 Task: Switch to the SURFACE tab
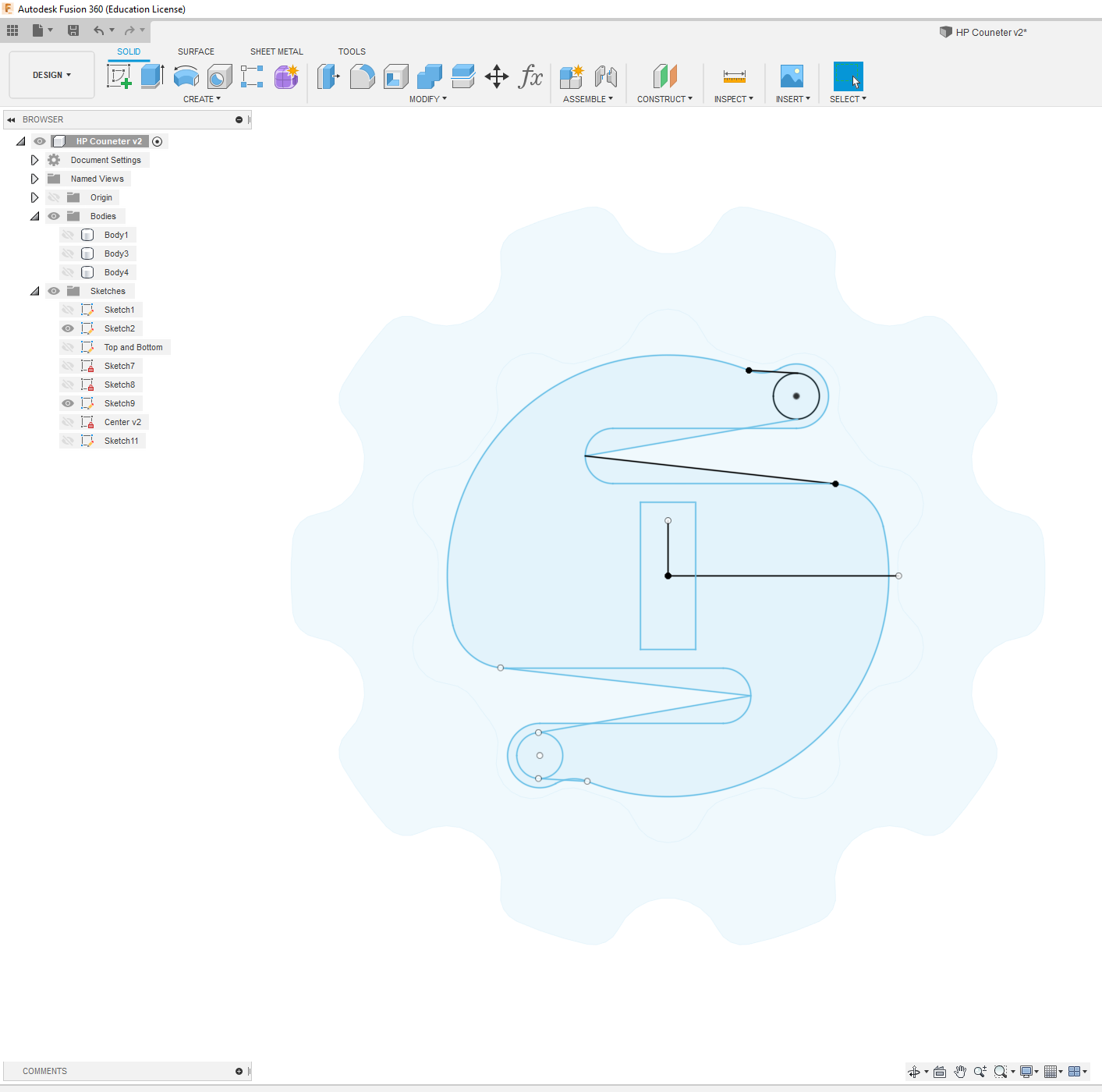(196, 51)
